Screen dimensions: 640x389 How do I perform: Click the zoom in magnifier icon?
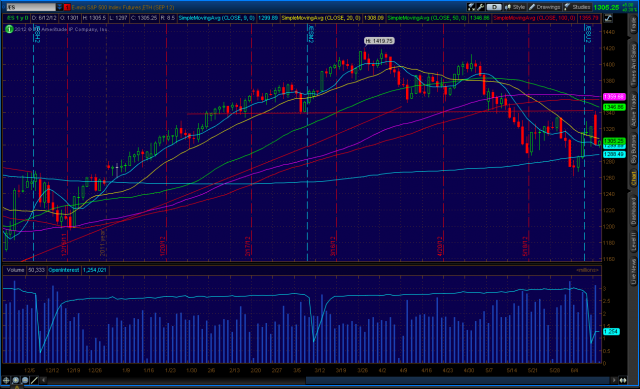(16, 380)
